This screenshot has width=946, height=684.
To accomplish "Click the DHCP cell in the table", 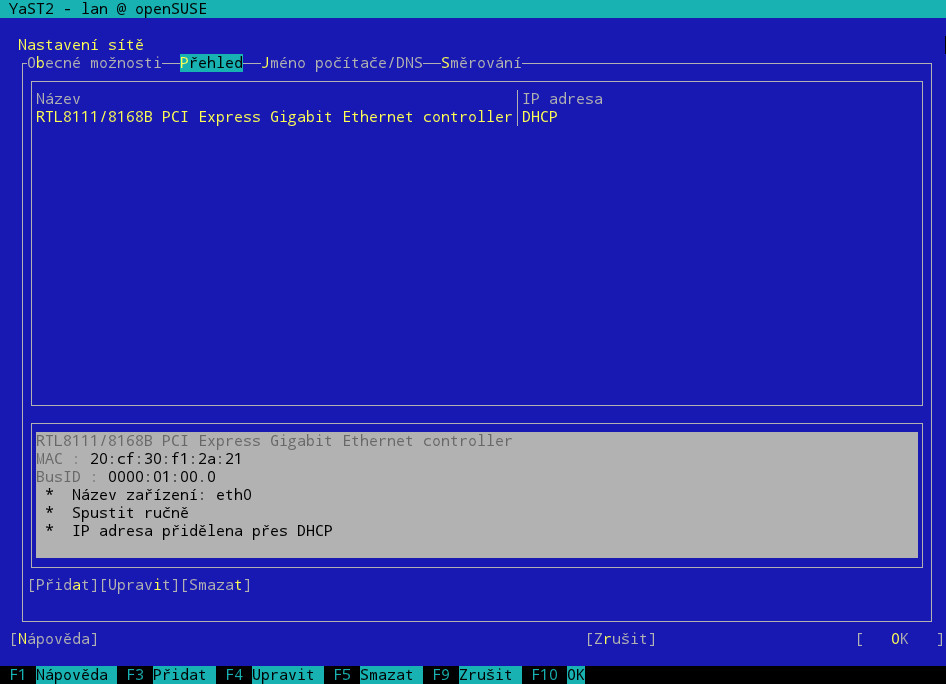I will coord(540,117).
